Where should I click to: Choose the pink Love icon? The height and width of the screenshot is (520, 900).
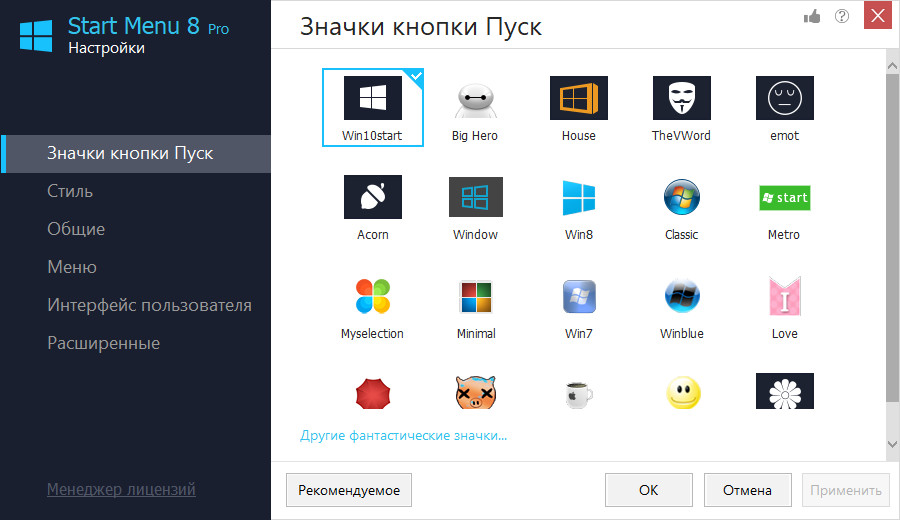click(x=784, y=297)
